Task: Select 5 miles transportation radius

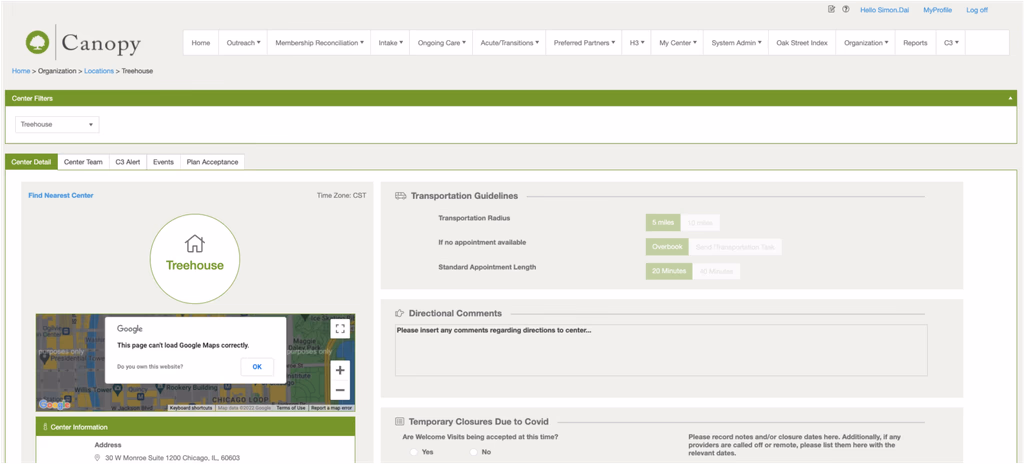Action: point(663,222)
